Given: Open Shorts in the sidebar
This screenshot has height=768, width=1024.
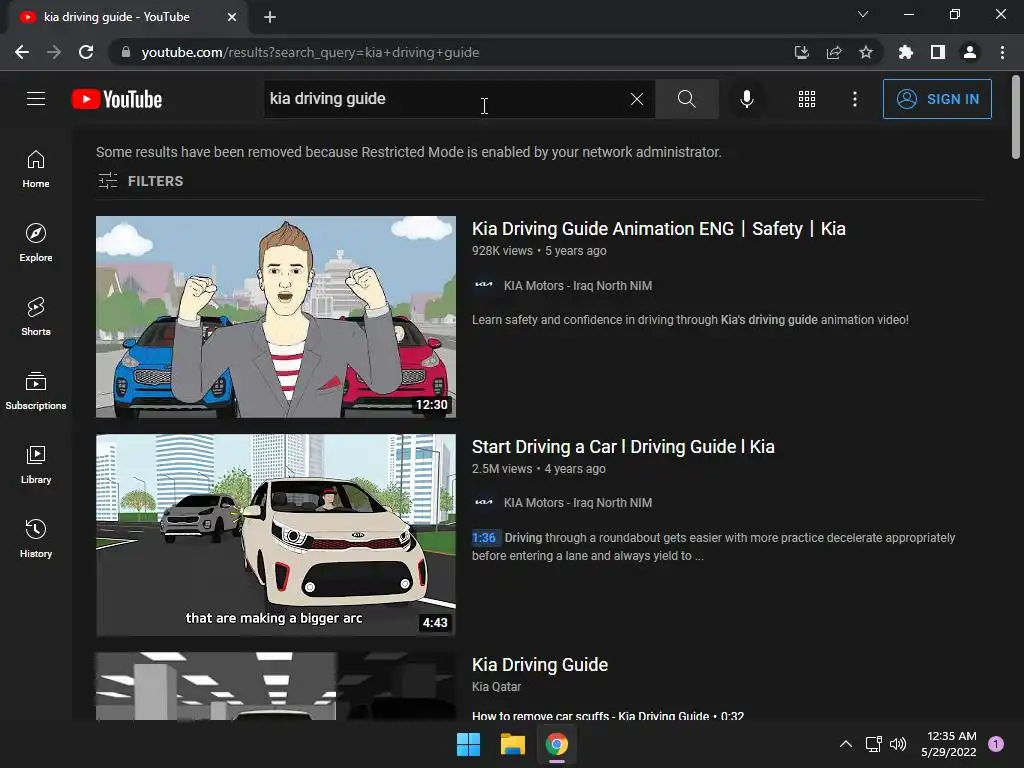Looking at the screenshot, I should 36,317.
